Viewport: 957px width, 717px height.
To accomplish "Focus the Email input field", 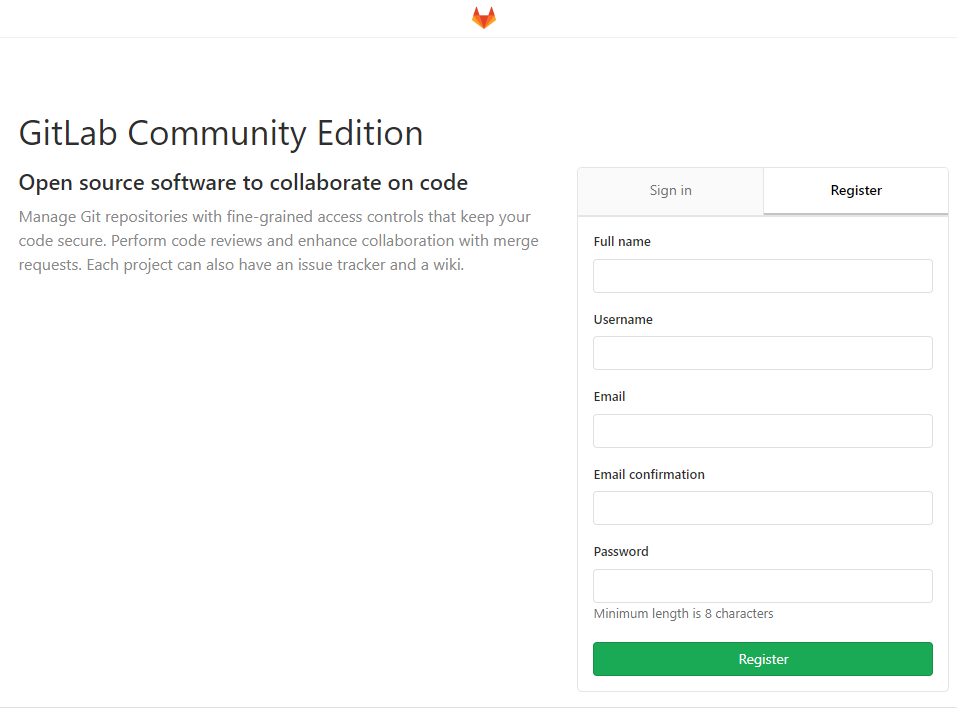I will point(762,431).
